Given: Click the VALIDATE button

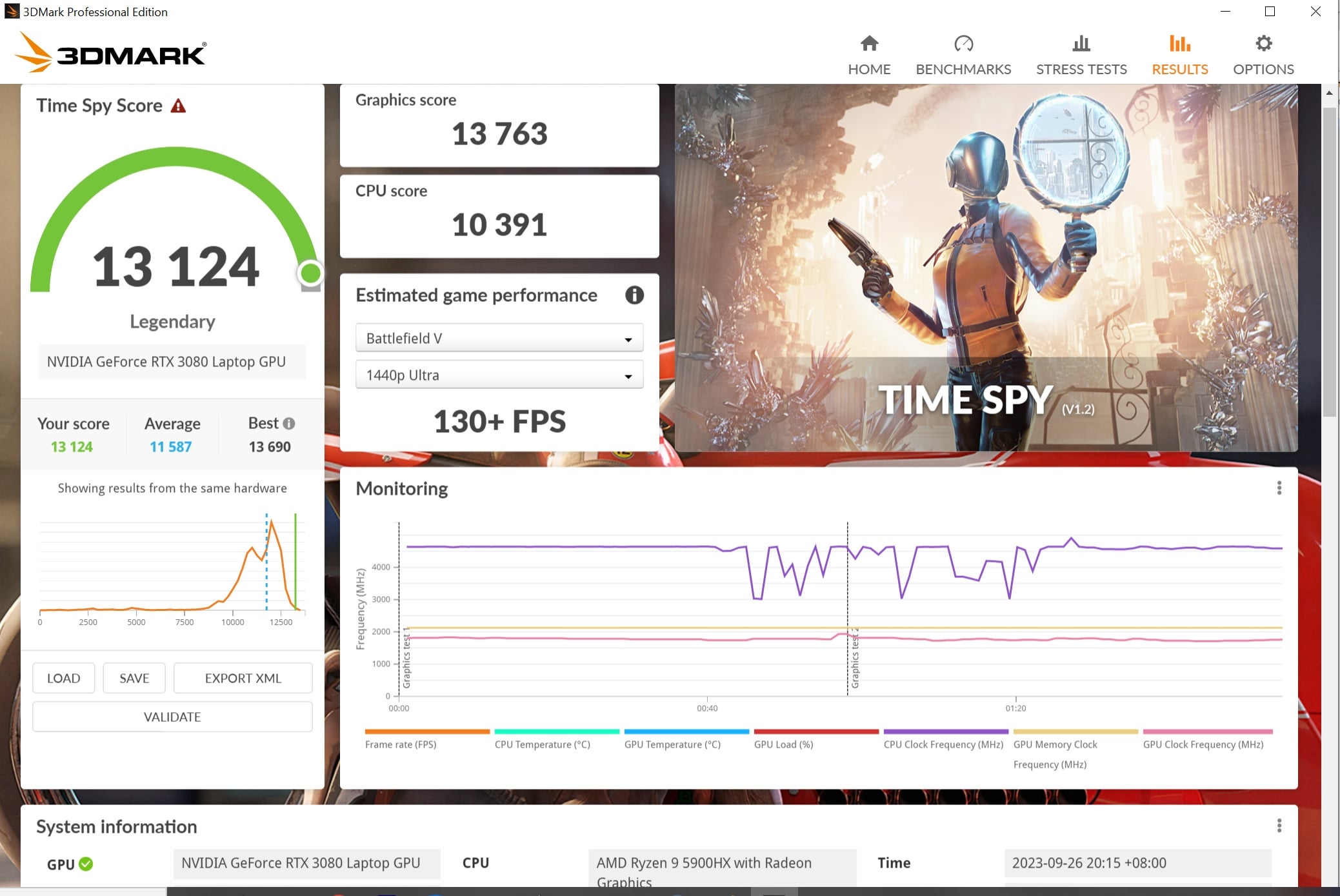Looking at the screenshot, I should 172,717.
